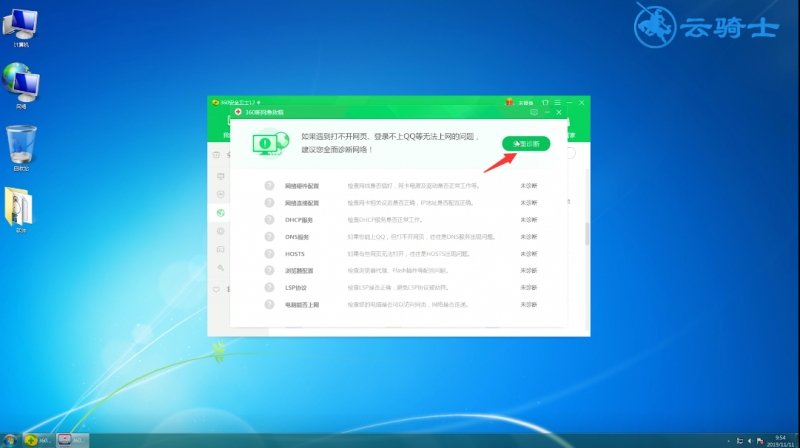Click the DHCP服务 row question-mark icon
Viewport: 800px width, 448px height.
pos(269,220)
